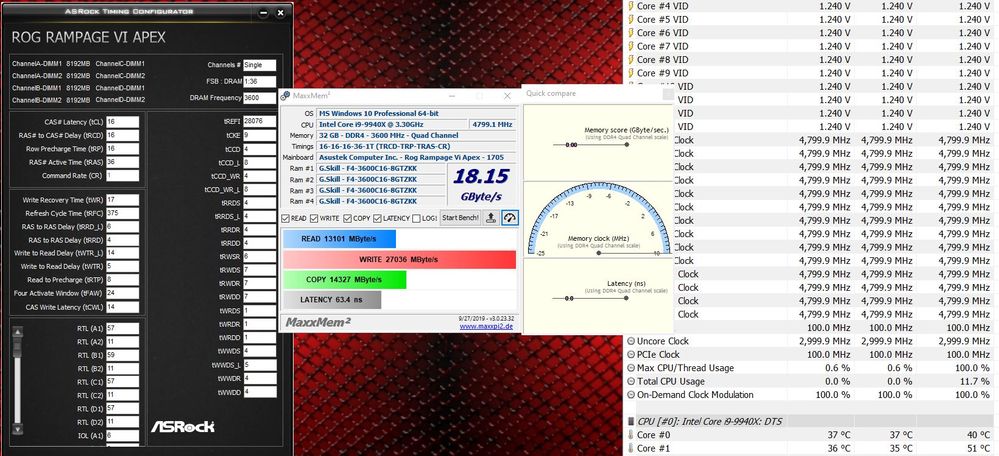The width and height of the screenshot is (999, 456).
Task: Click the usage icon beside Total CPU Usage
Action: [x=631, y=381]
